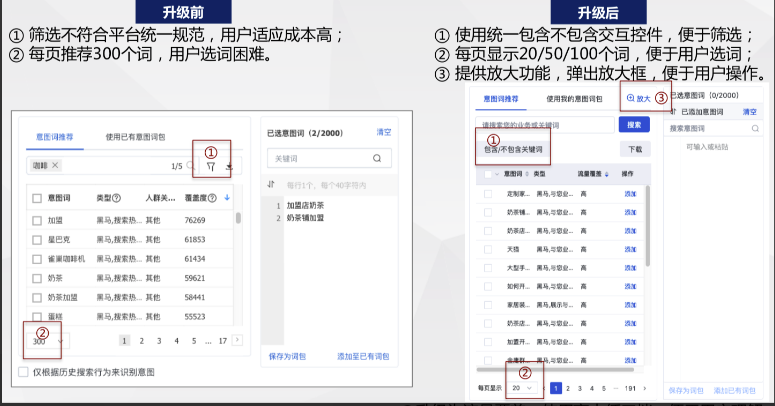The width and height of the screenshot is (775, 406).
Task: Click the 升级前 table vertical scrollbar thumb
Action: coord(238,218)
